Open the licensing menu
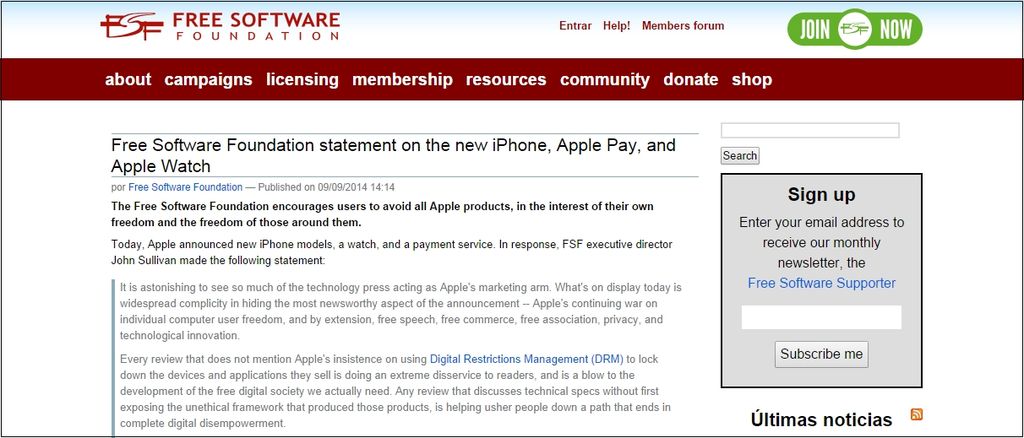The width and height of the screenshot is (1024, 438). tap(302, 80)
